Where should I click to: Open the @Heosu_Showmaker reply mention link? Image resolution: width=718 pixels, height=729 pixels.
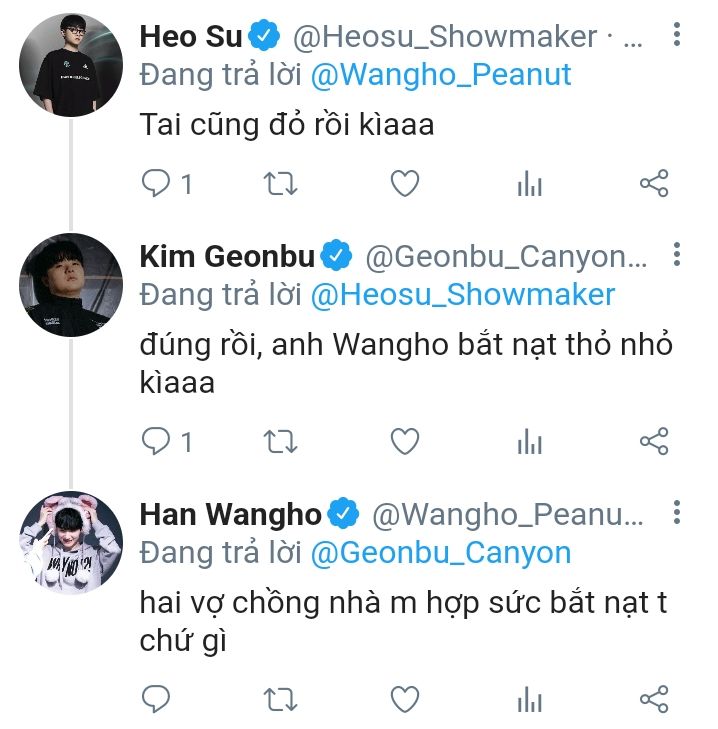click(463, 295)
